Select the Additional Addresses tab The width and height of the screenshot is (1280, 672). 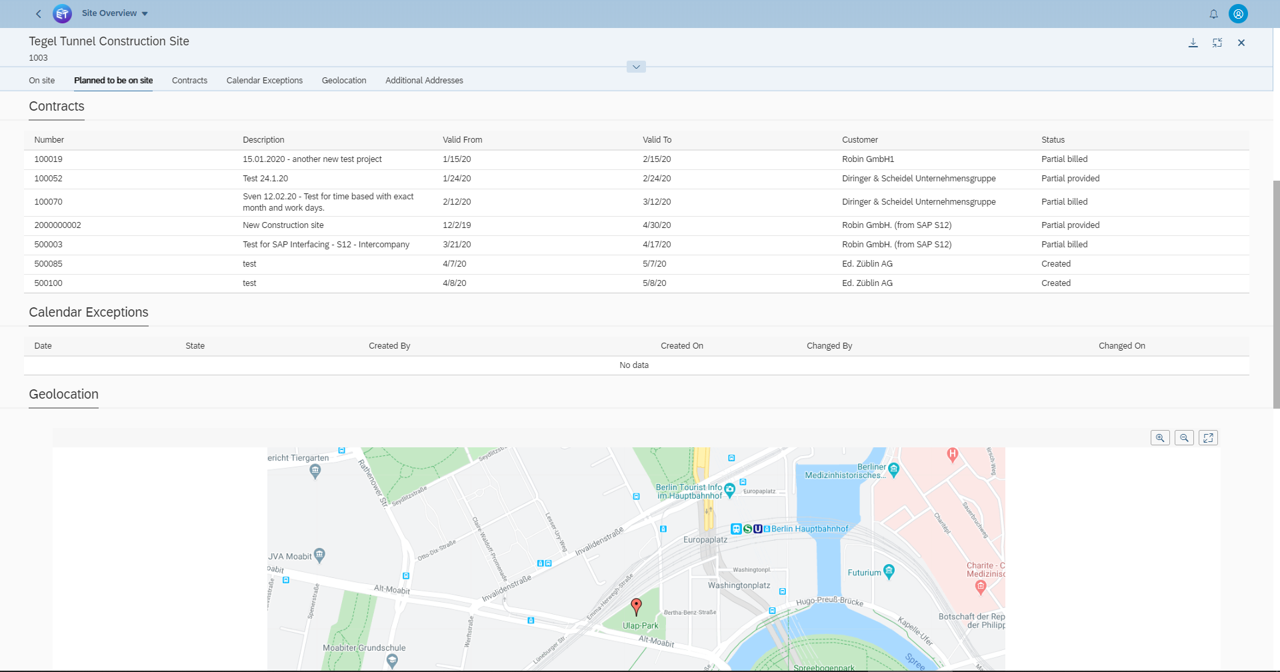424,80
